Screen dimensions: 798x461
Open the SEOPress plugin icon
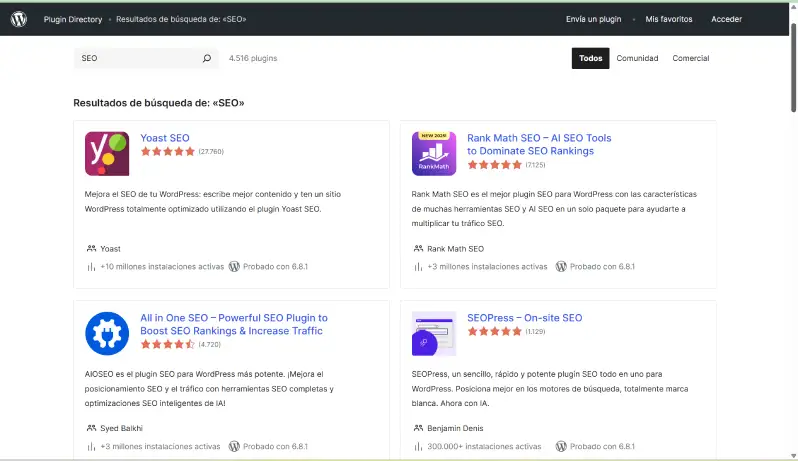(x=434, y=333)
